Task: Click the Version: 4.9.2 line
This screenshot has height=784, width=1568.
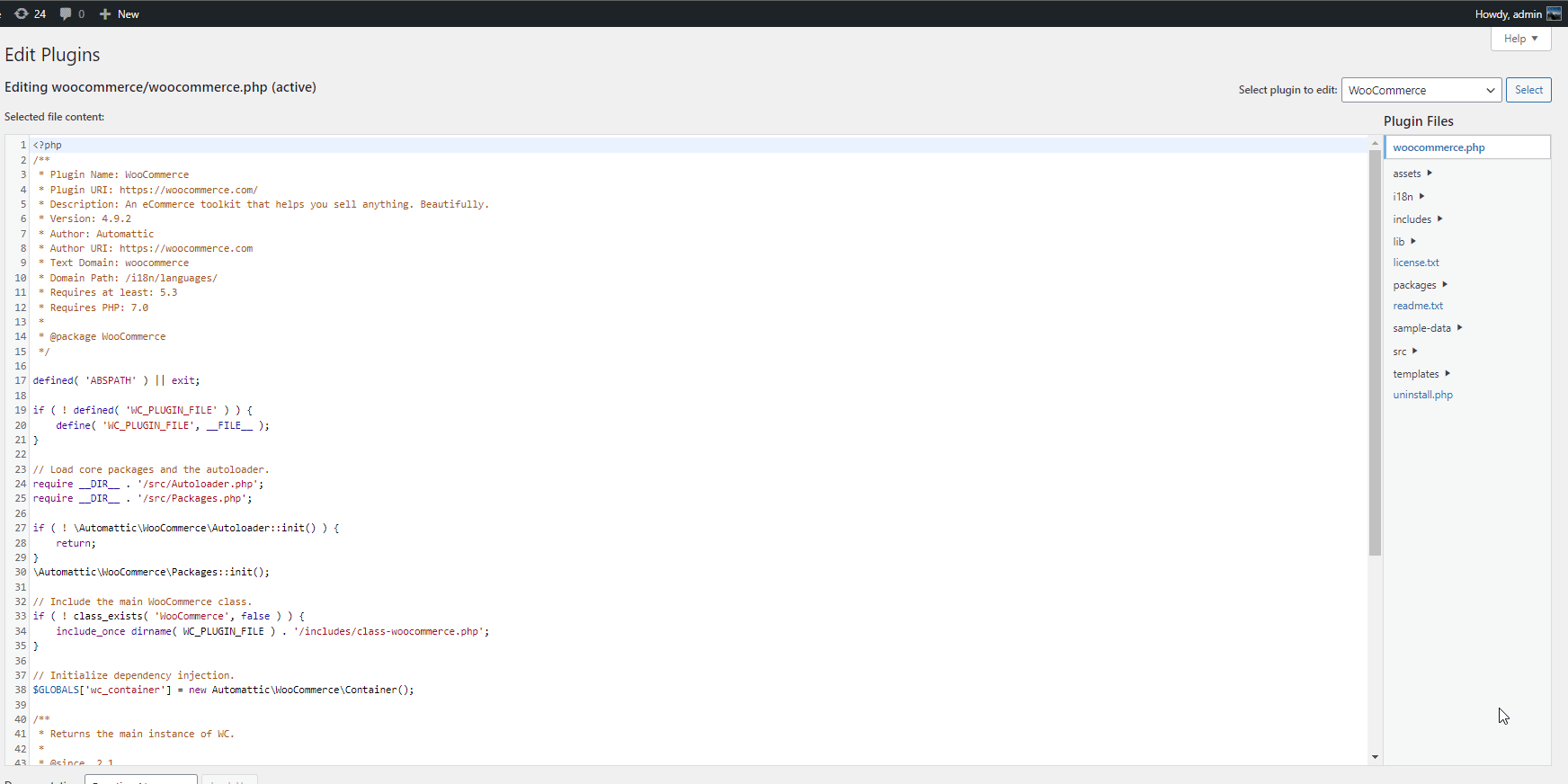Action: [x=85, y=218]
